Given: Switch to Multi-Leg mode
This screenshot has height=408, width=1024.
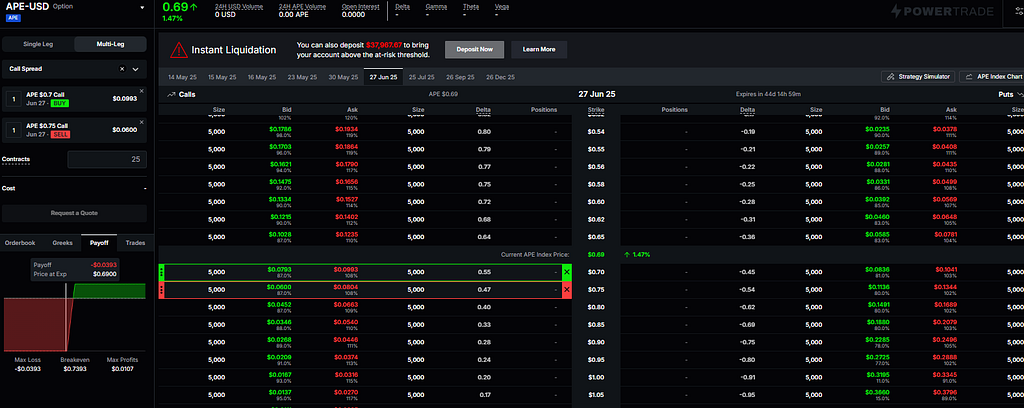Looking at the screenshot, I should pyautogui.click(x=110, y=44).
